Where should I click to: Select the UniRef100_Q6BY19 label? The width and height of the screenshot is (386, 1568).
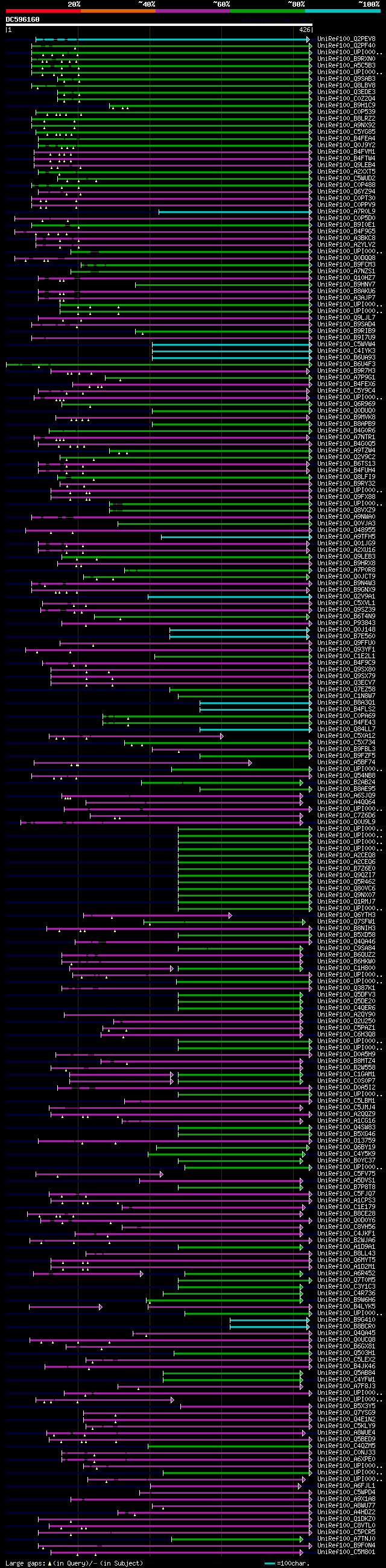[x=346, y=1147]
